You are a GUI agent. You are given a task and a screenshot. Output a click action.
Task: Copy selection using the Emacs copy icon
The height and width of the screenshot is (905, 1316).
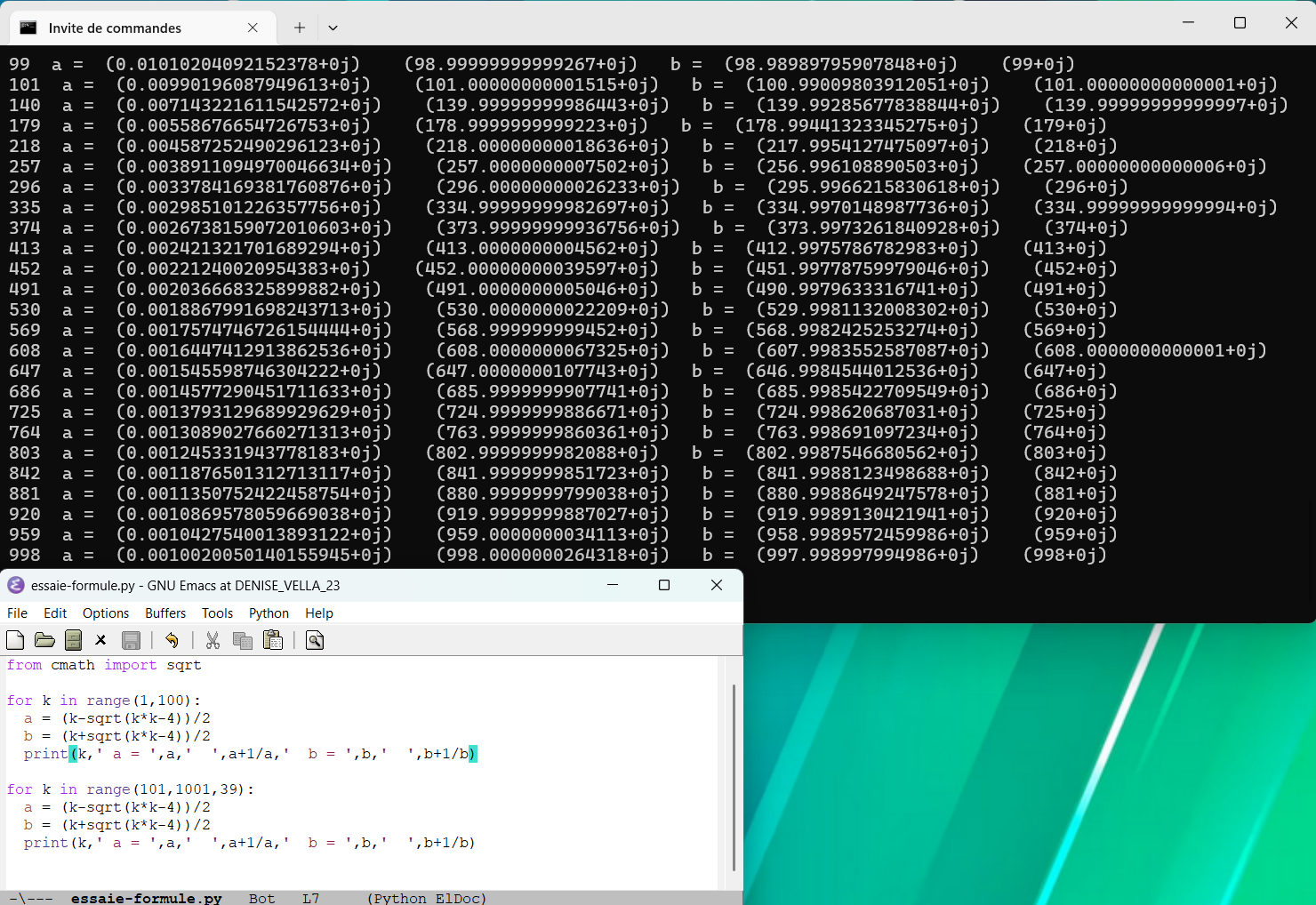click(x=242, y=640)
